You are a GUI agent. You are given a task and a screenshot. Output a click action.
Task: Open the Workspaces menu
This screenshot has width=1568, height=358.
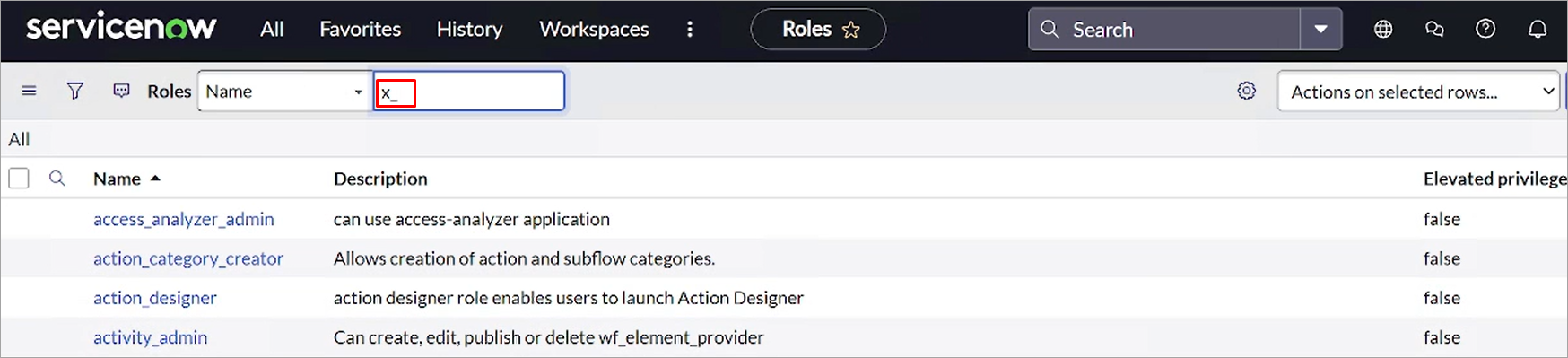594,30
